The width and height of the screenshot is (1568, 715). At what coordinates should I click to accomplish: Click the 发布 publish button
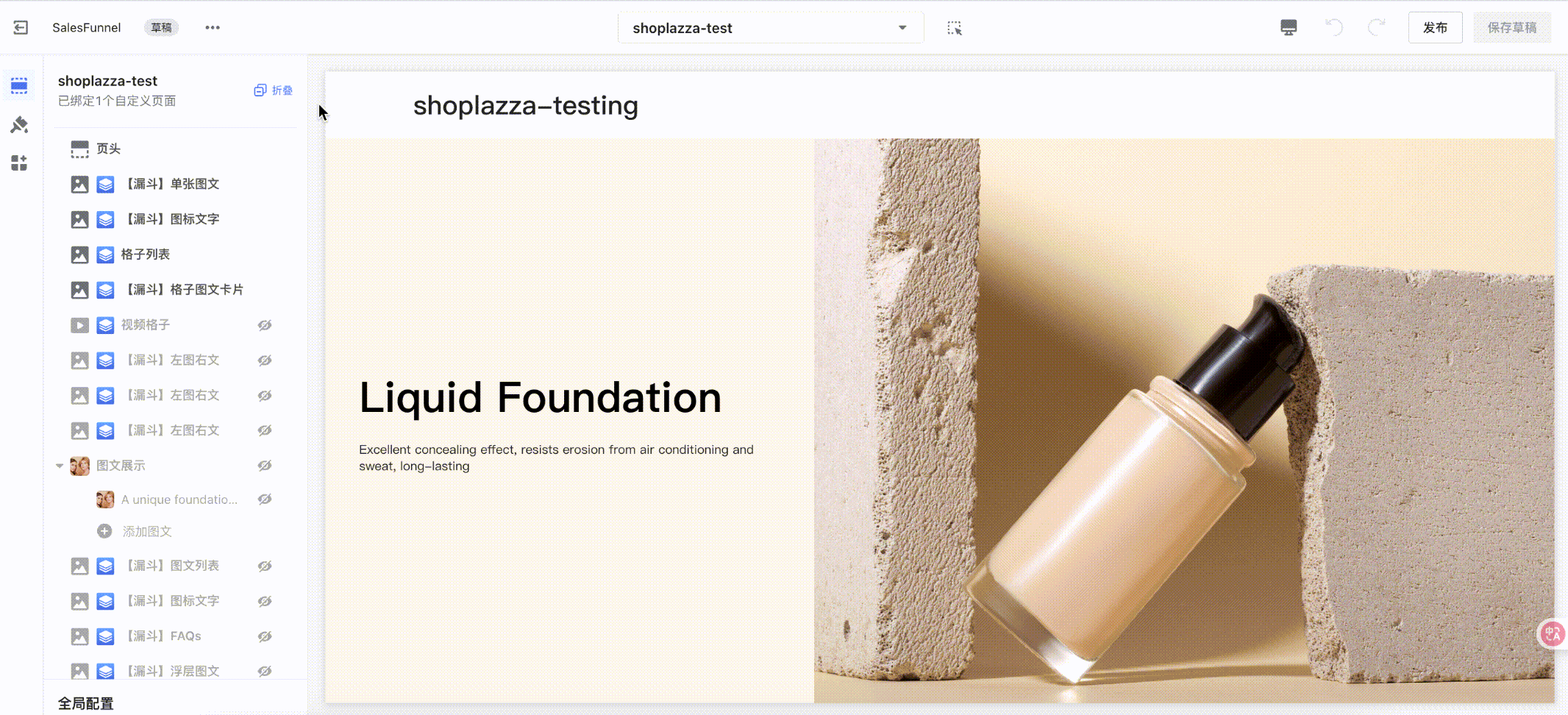click(1435, 28)
